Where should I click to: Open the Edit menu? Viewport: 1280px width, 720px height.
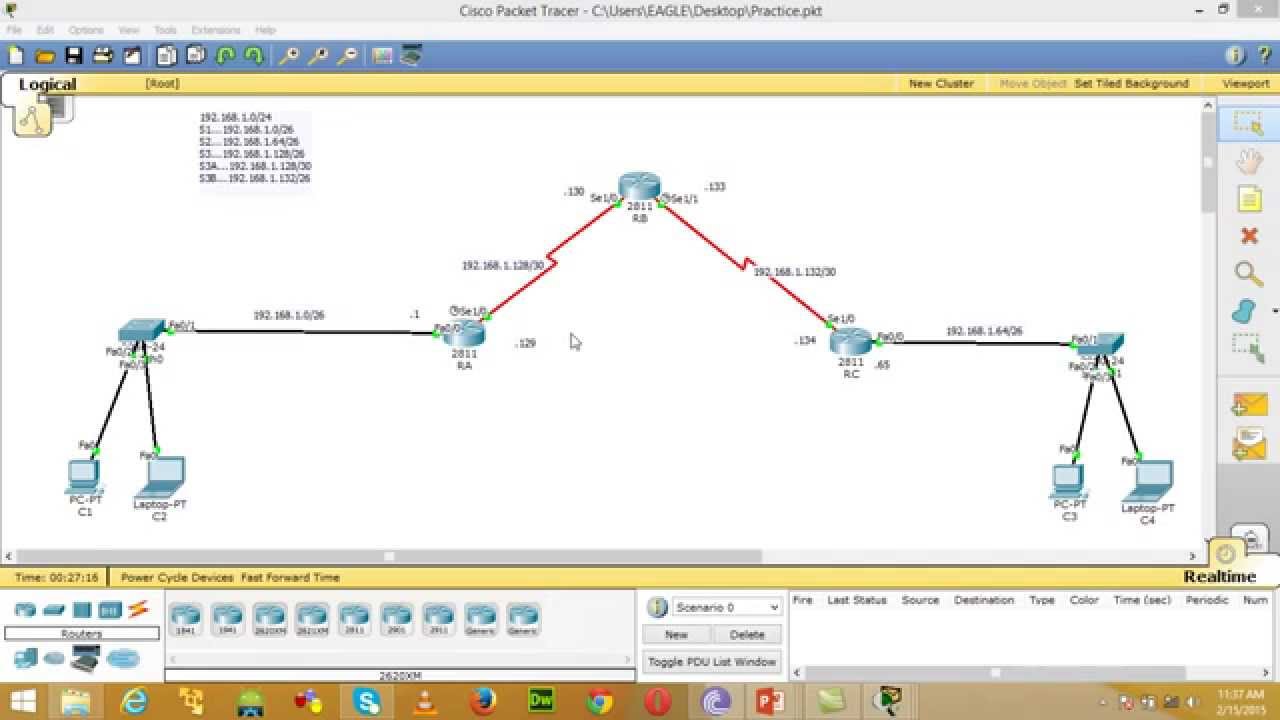coord(45,30)
